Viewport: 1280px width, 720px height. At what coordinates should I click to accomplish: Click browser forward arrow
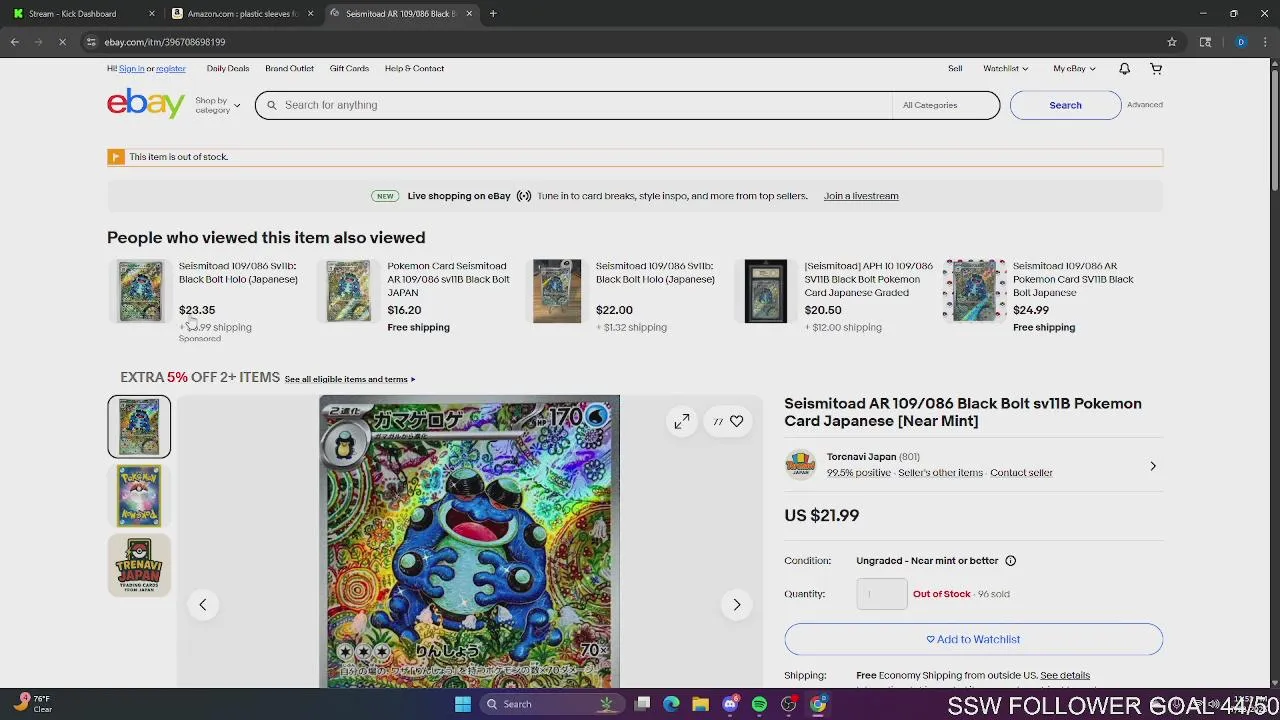tap(38, 42)
